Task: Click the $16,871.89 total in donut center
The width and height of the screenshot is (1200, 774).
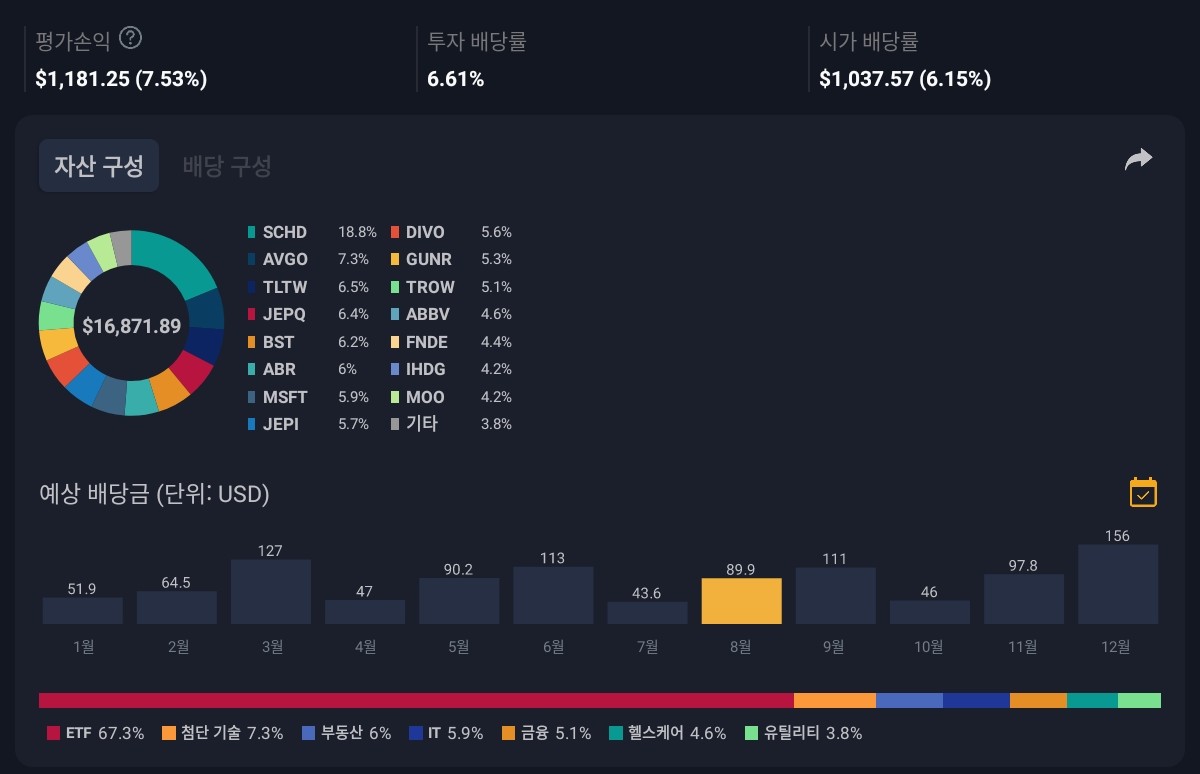Action: tap(132, 326)
